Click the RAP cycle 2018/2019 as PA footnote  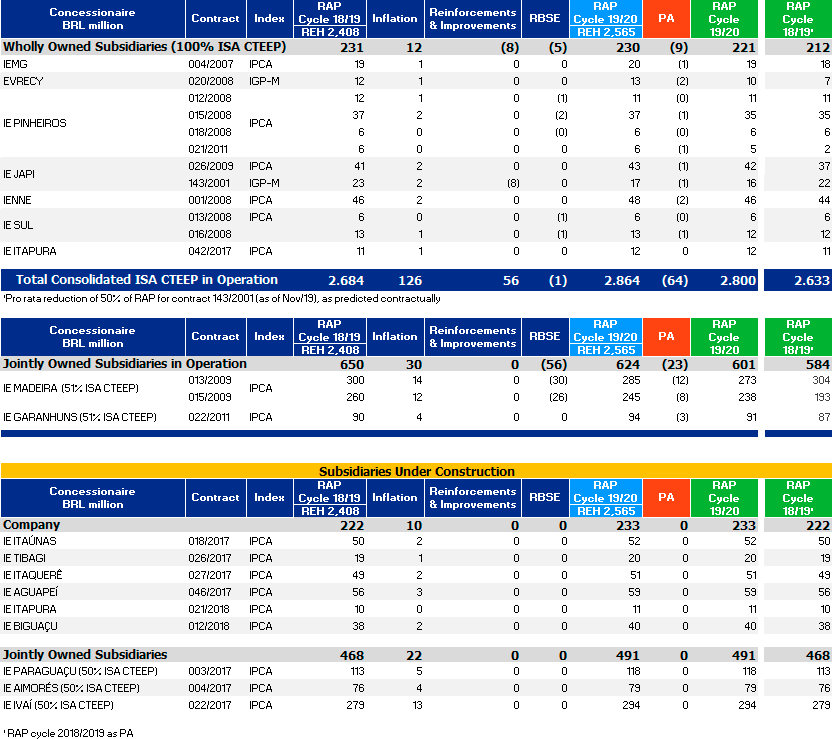point(68,733)
